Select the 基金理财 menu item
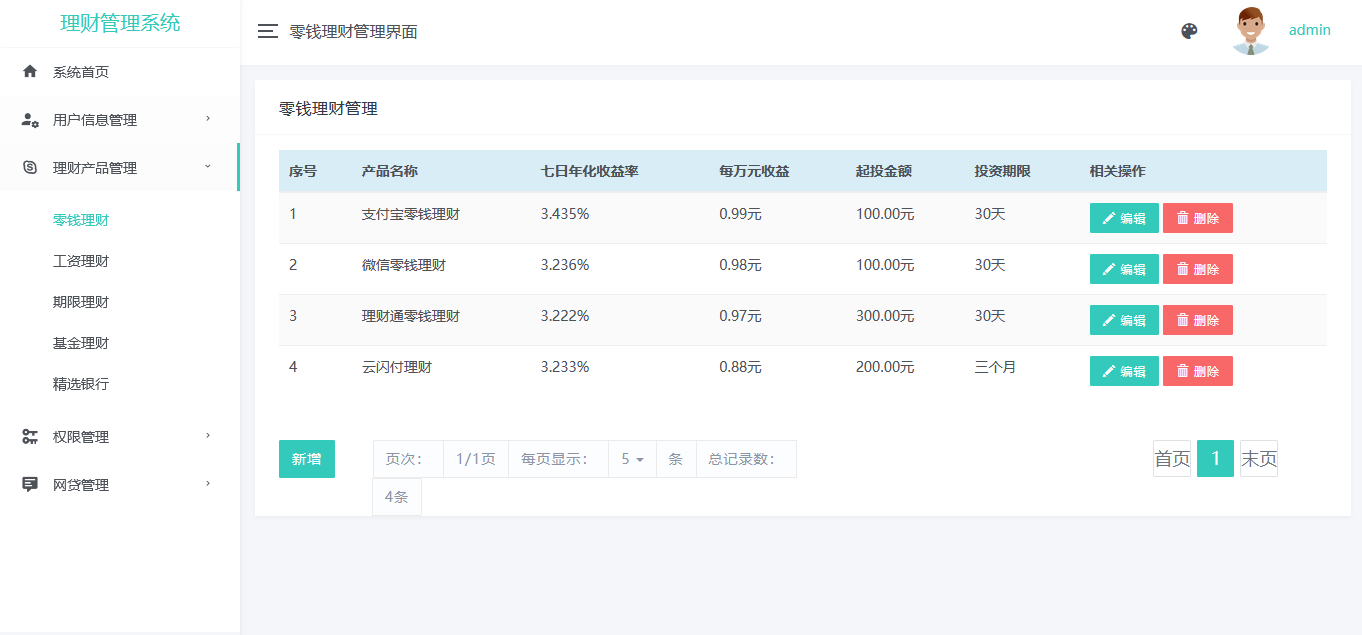The image size is (1362, 635). 81,343
